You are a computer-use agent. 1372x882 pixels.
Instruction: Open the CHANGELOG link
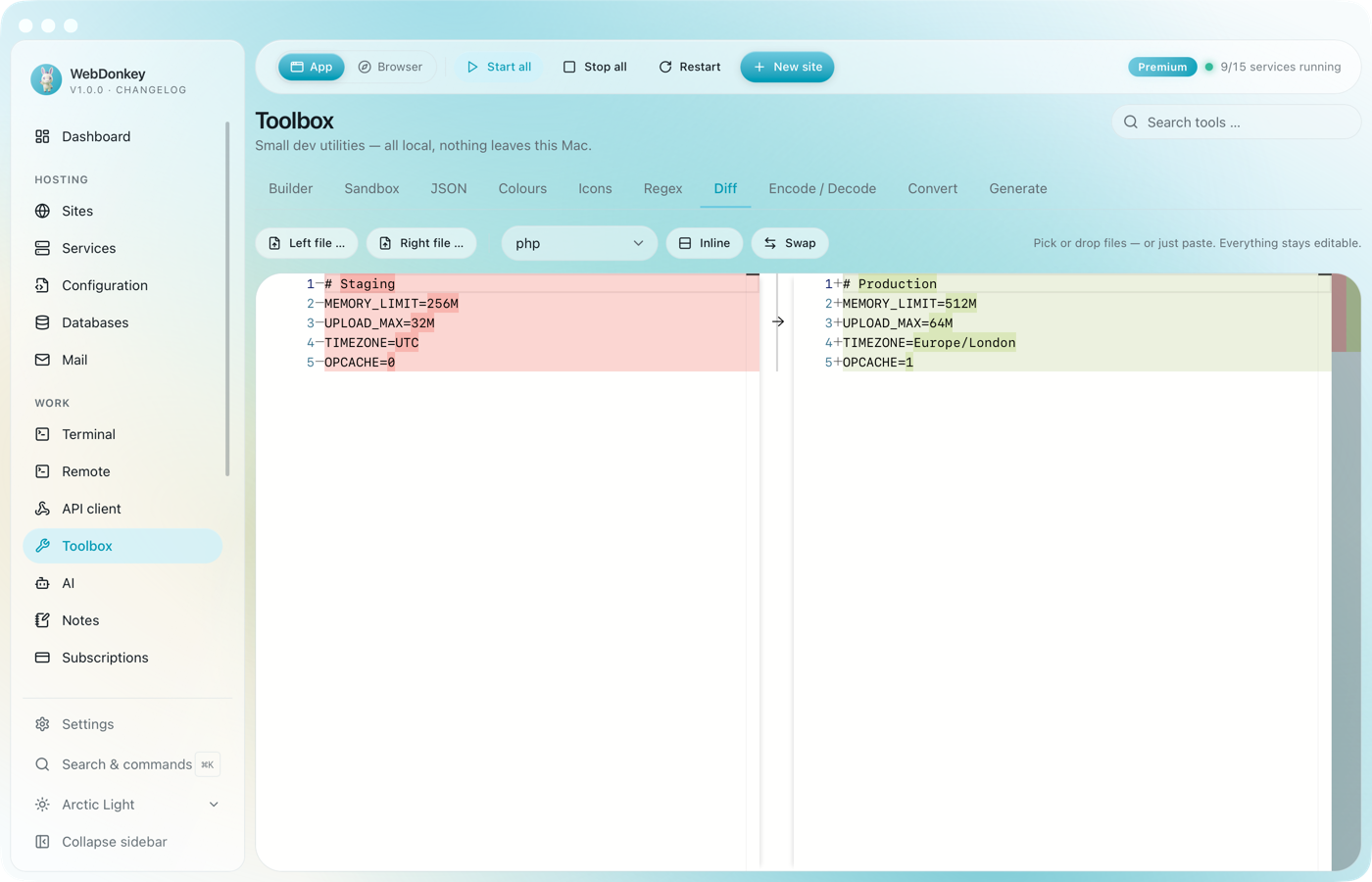[x=151, y=90]
